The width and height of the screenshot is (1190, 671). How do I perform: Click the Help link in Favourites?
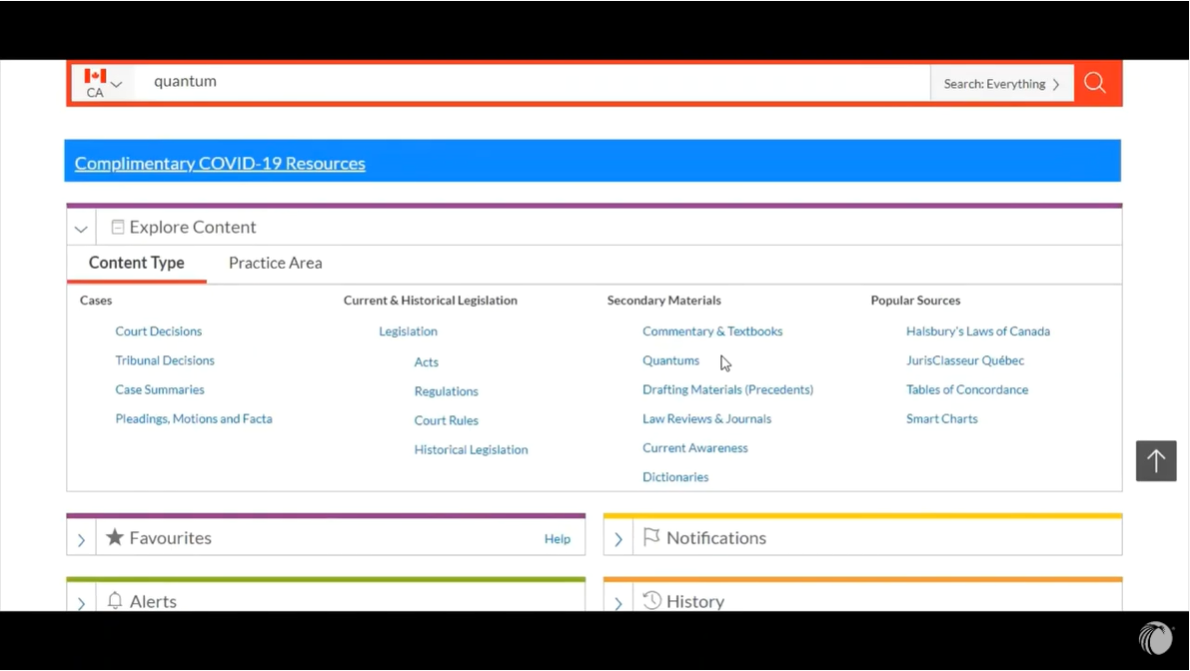557,539
